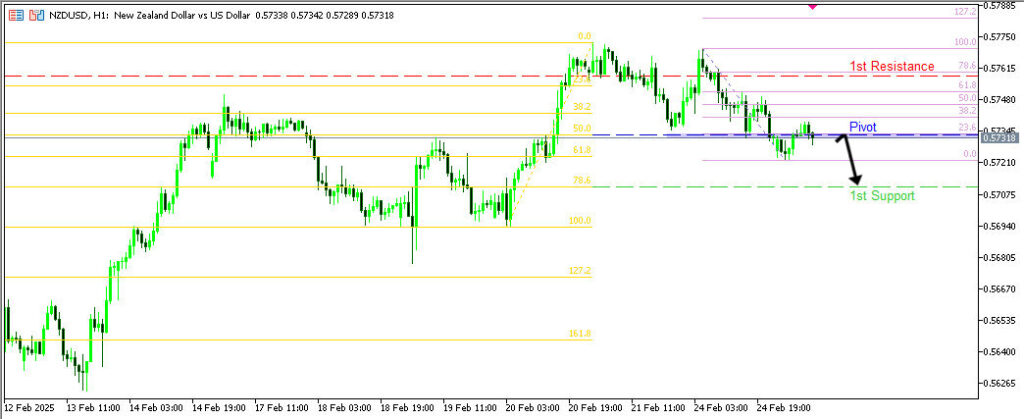The width and height of the screenshot is (1024, 419).
Task: Click the 0.57885 price on the scale
Action: click(1000, 6)
